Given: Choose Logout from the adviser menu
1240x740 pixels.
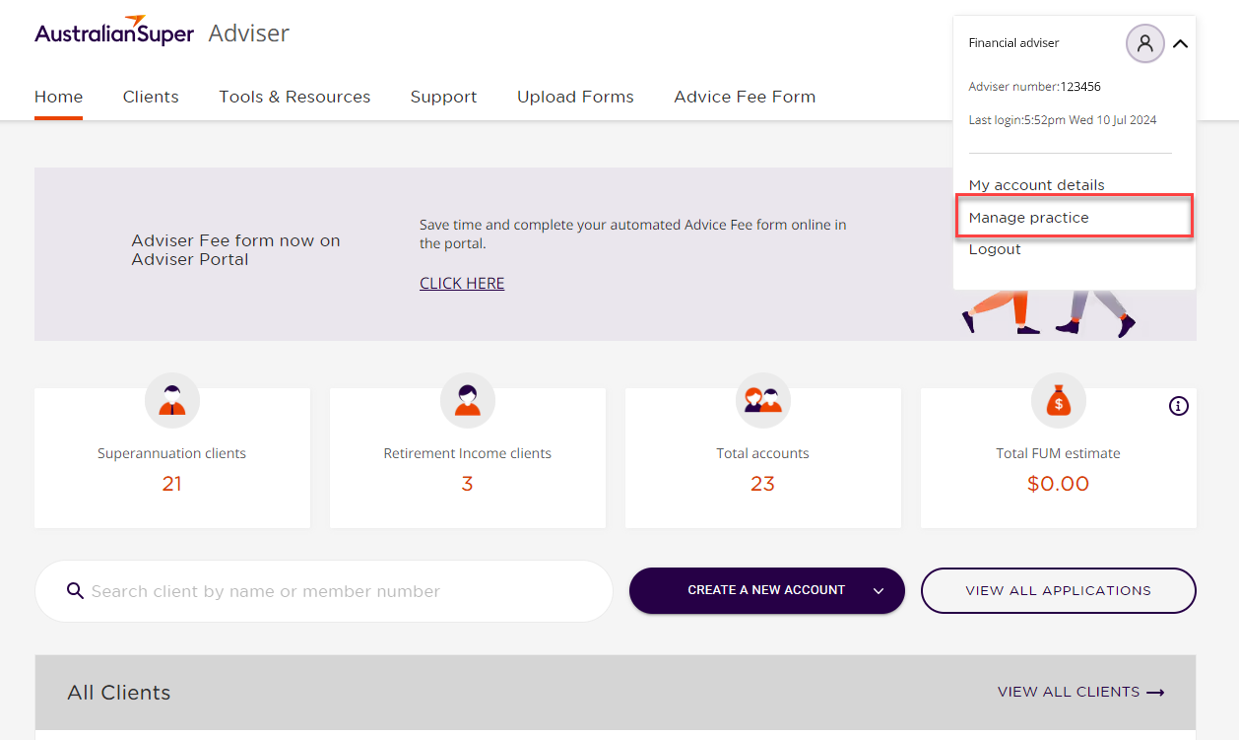Looking at the screenshot, I should [x=995, y=249].
